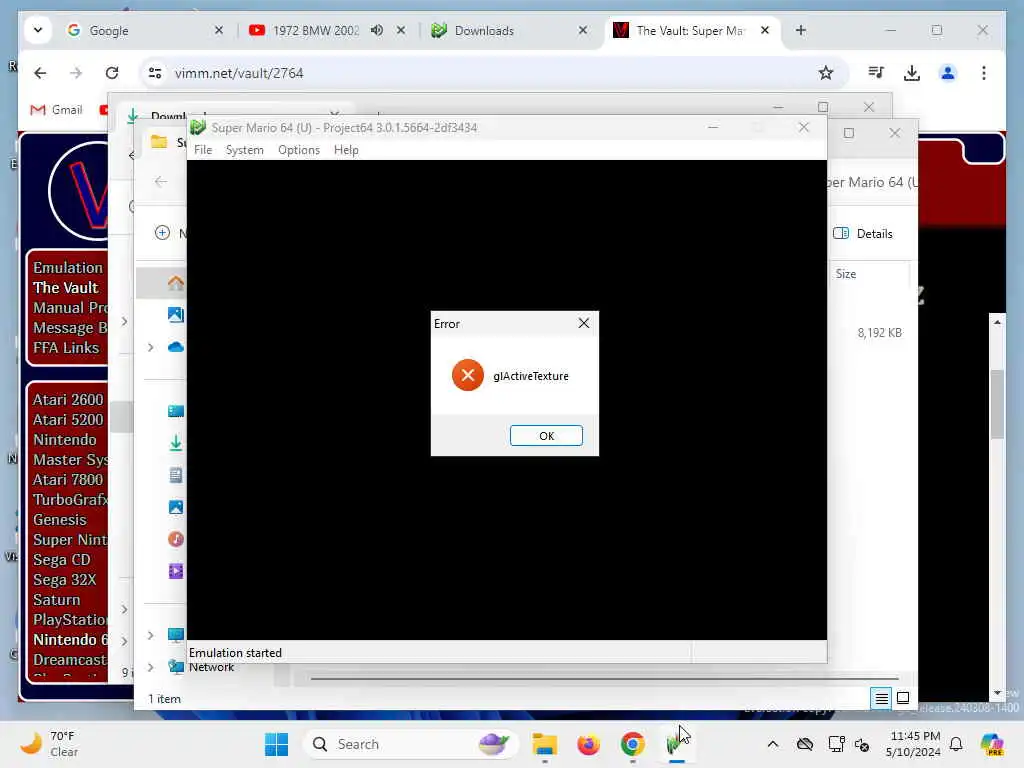
Task: Open Atari 2600 system link
Action: click(x=68, y=400)
